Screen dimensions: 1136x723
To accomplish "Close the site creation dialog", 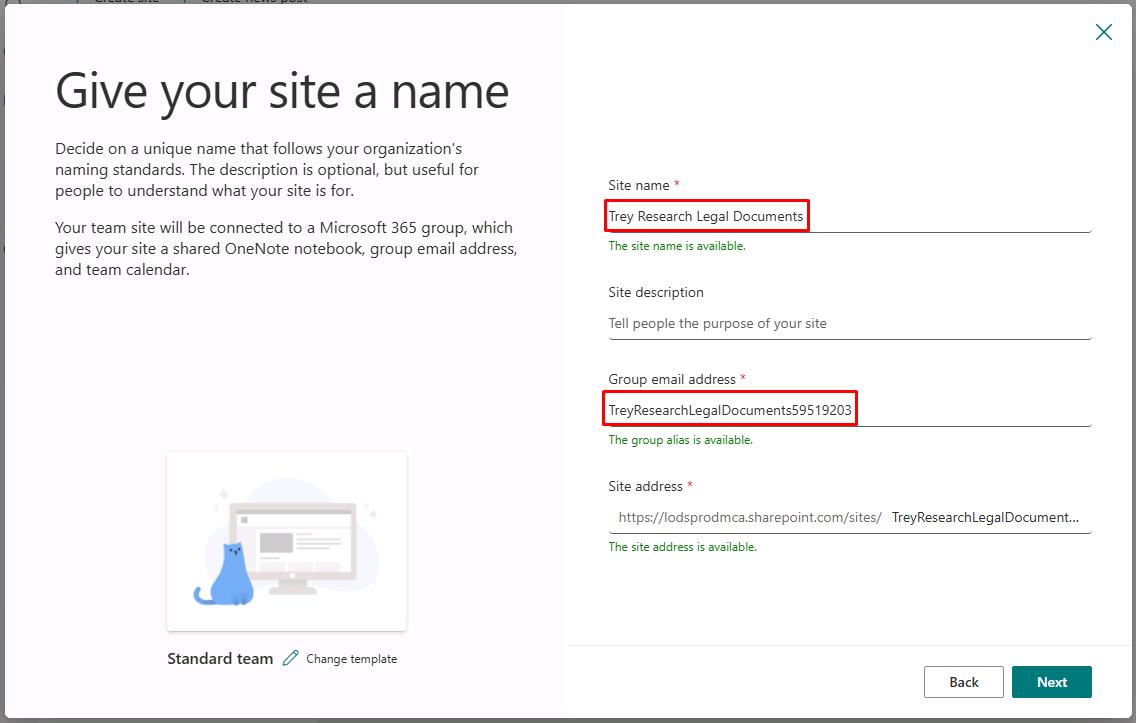I will [1103, 32].
